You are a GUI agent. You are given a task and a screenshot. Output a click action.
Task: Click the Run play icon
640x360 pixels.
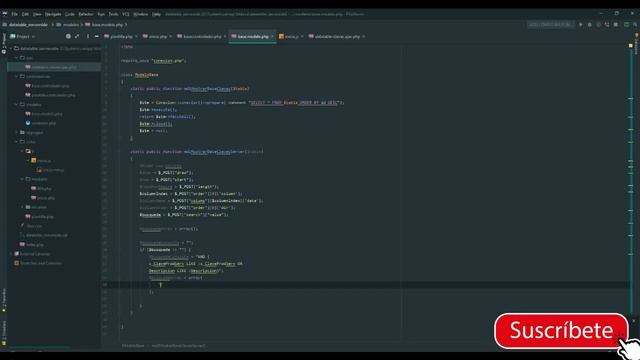point(581,24)
